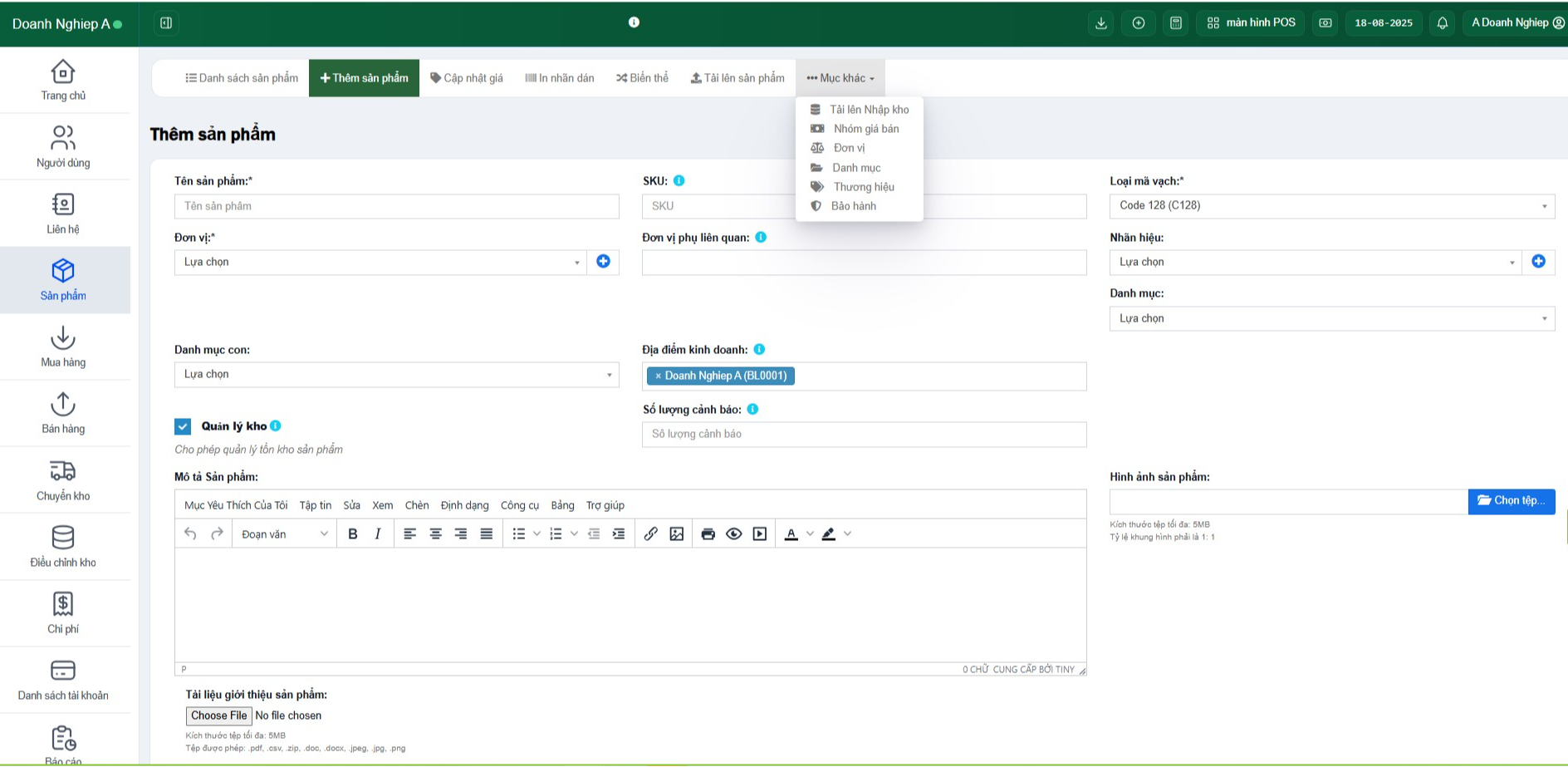
Task: Click insert media icon in editor
Action: click(760, 533)
